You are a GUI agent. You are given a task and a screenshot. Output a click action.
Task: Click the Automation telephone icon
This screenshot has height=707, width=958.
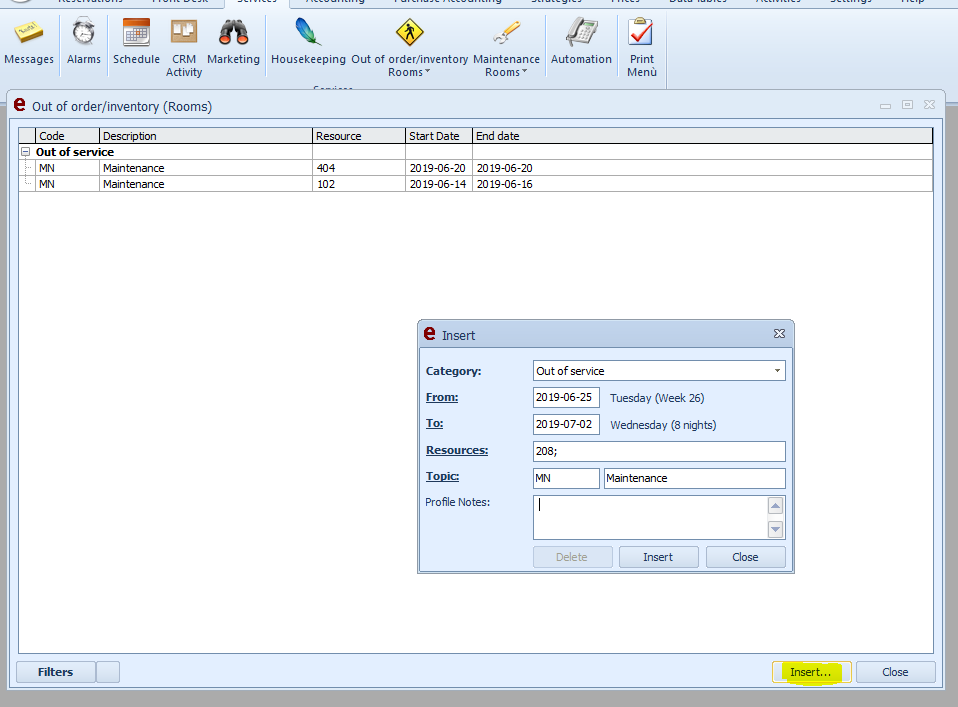tap(581, 35)
